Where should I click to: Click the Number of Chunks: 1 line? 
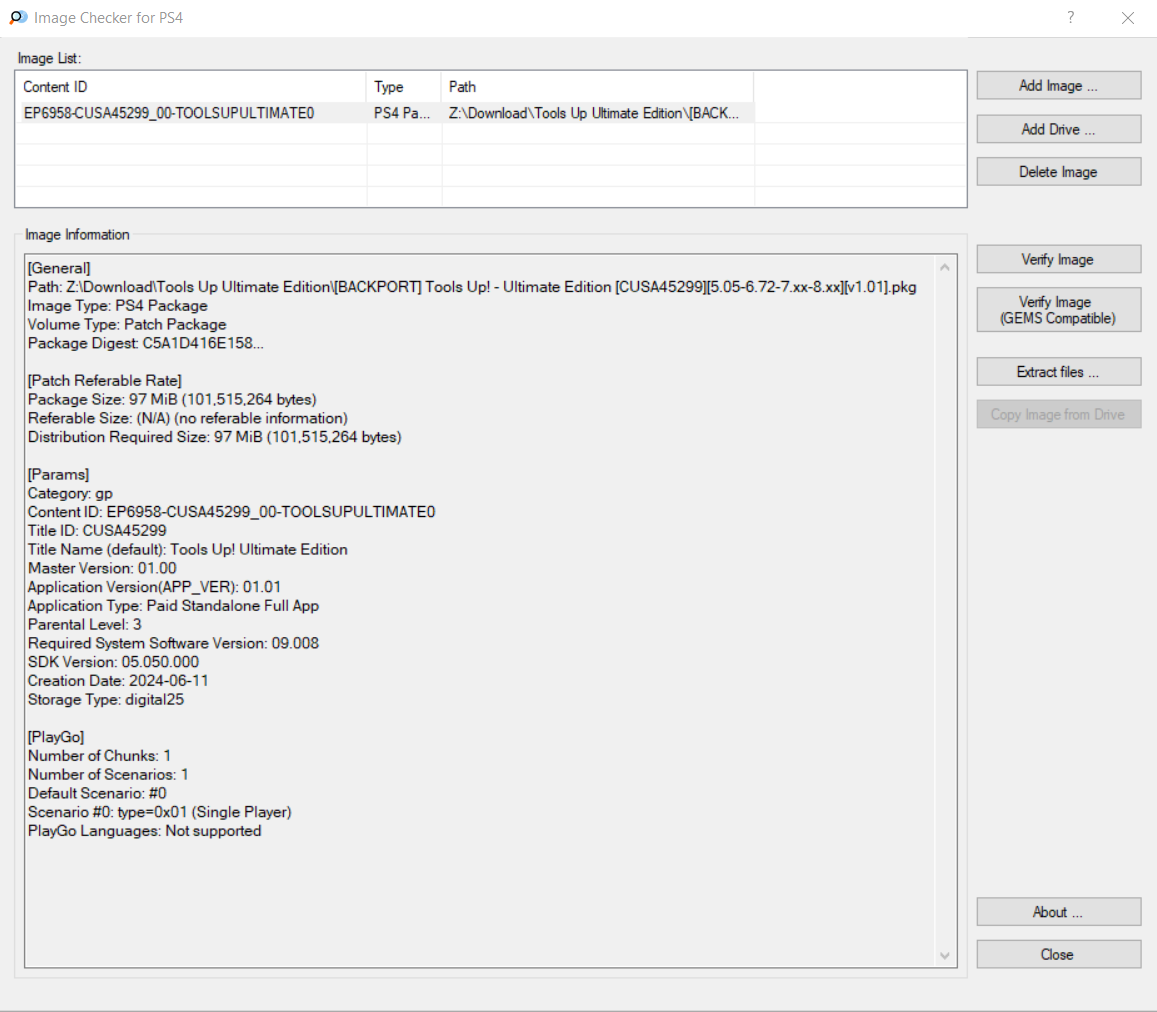(99, 756)
